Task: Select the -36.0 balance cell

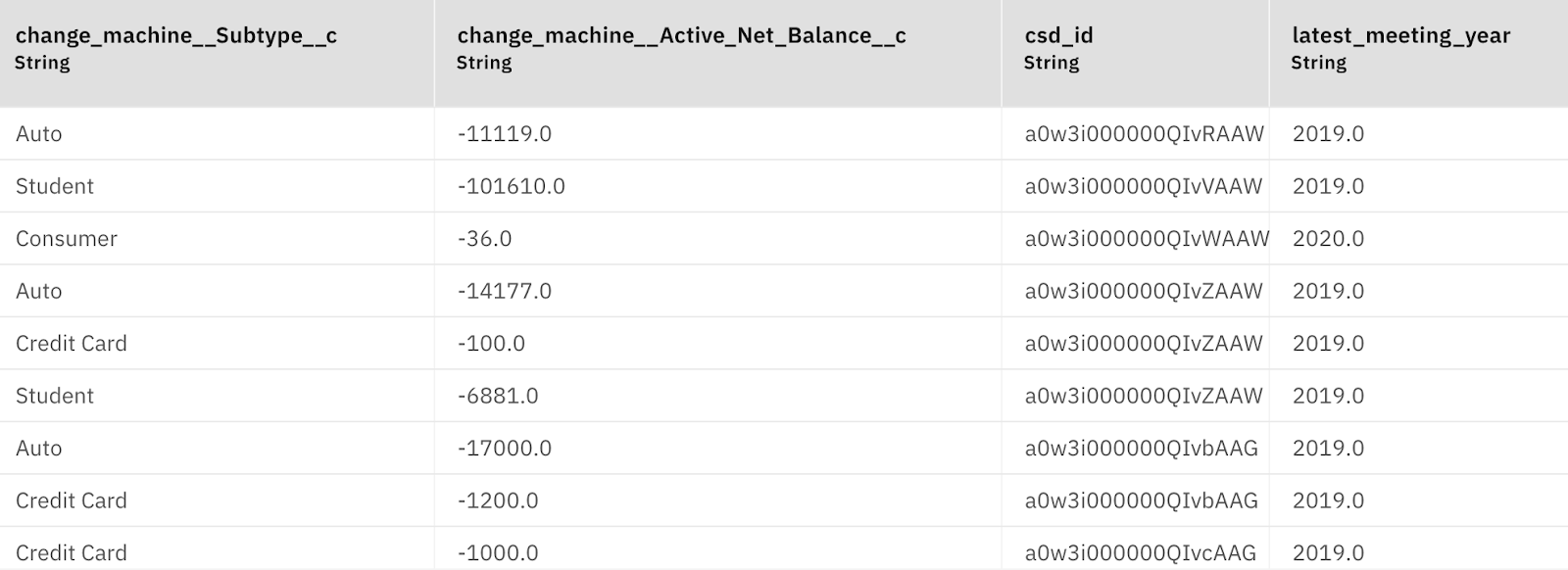Action: (x=484, y=239)
